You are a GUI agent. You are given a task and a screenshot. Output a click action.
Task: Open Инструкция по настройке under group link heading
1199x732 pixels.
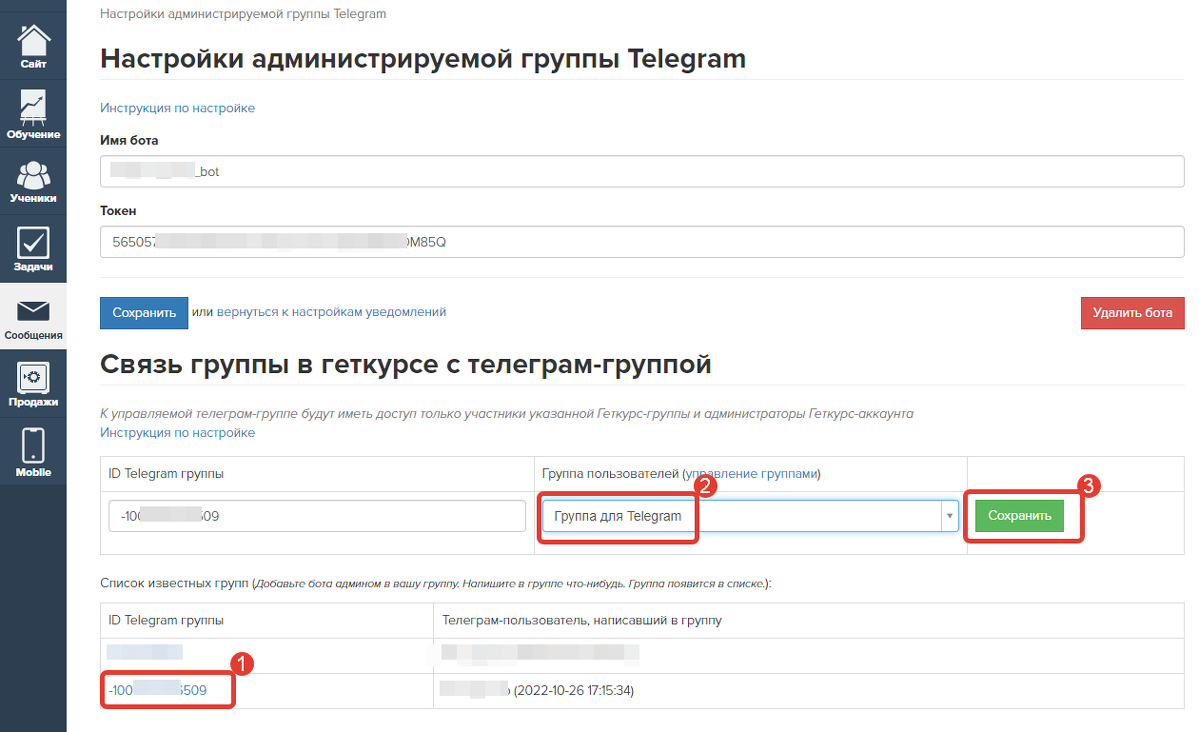point(177,432)
